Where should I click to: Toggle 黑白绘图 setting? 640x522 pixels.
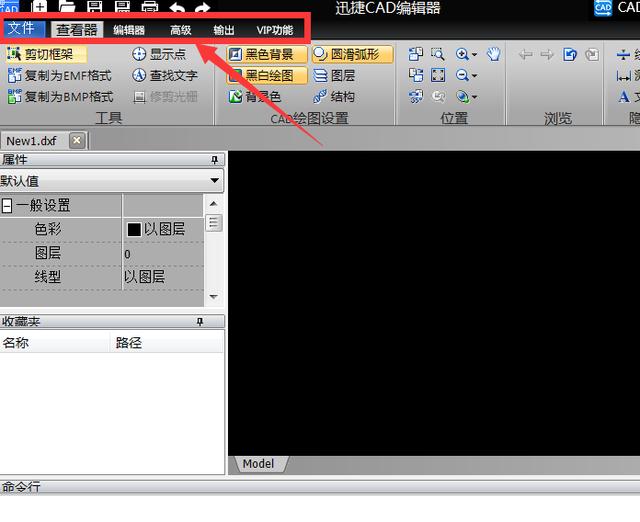pos(267,76)
